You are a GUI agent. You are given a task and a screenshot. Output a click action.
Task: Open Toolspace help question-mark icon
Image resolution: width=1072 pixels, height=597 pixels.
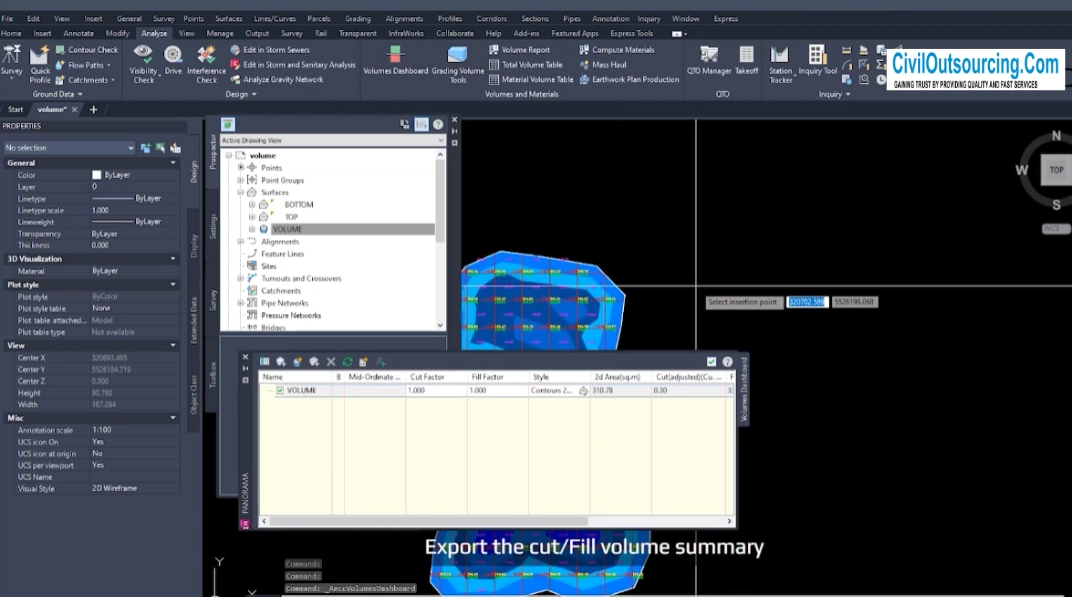click(x=438, y=124)
